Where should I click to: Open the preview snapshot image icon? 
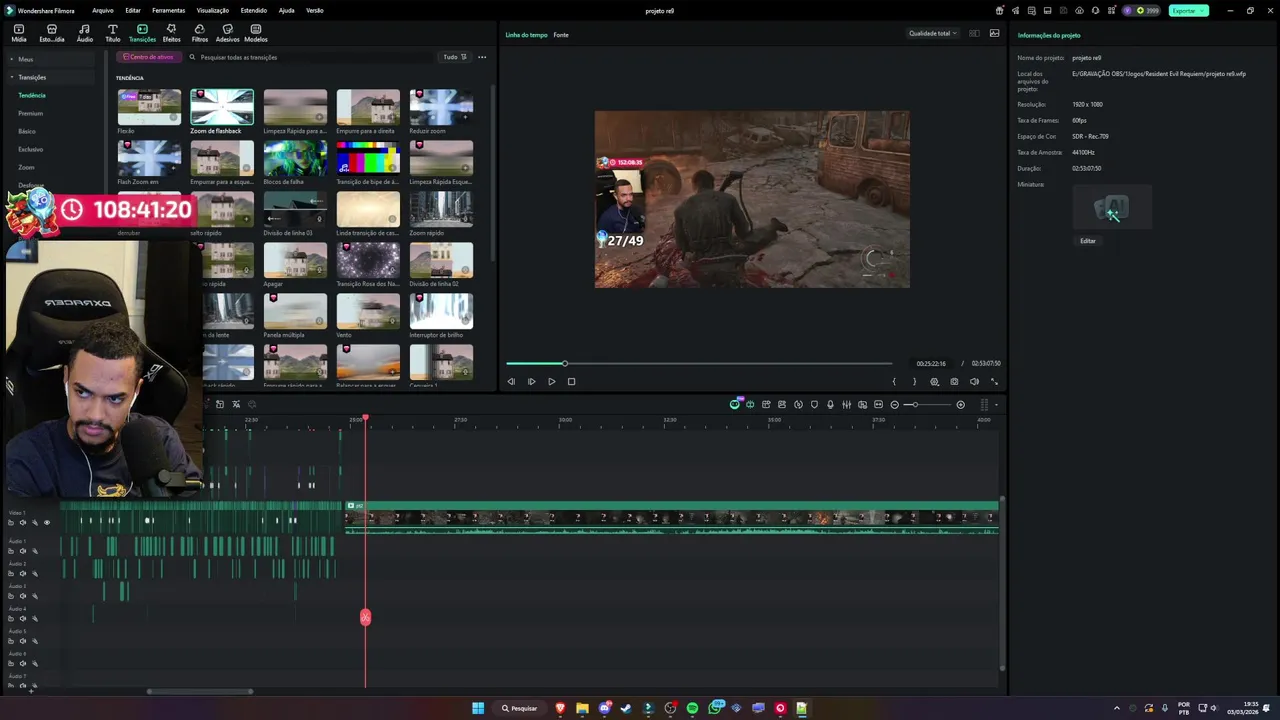[x=994, y=33]
